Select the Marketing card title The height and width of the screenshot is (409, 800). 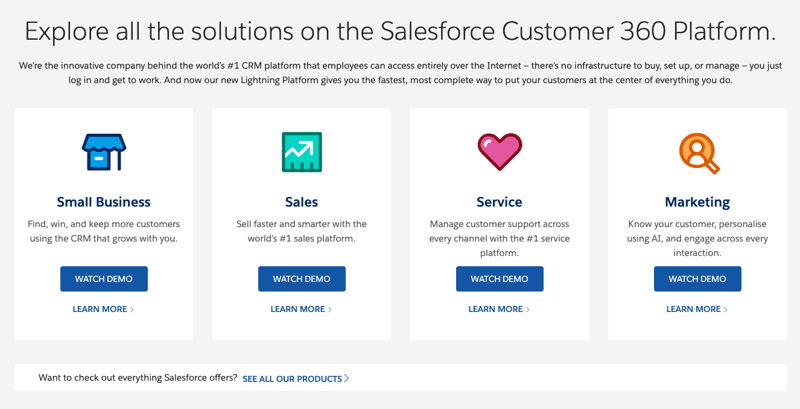[697, 202]
